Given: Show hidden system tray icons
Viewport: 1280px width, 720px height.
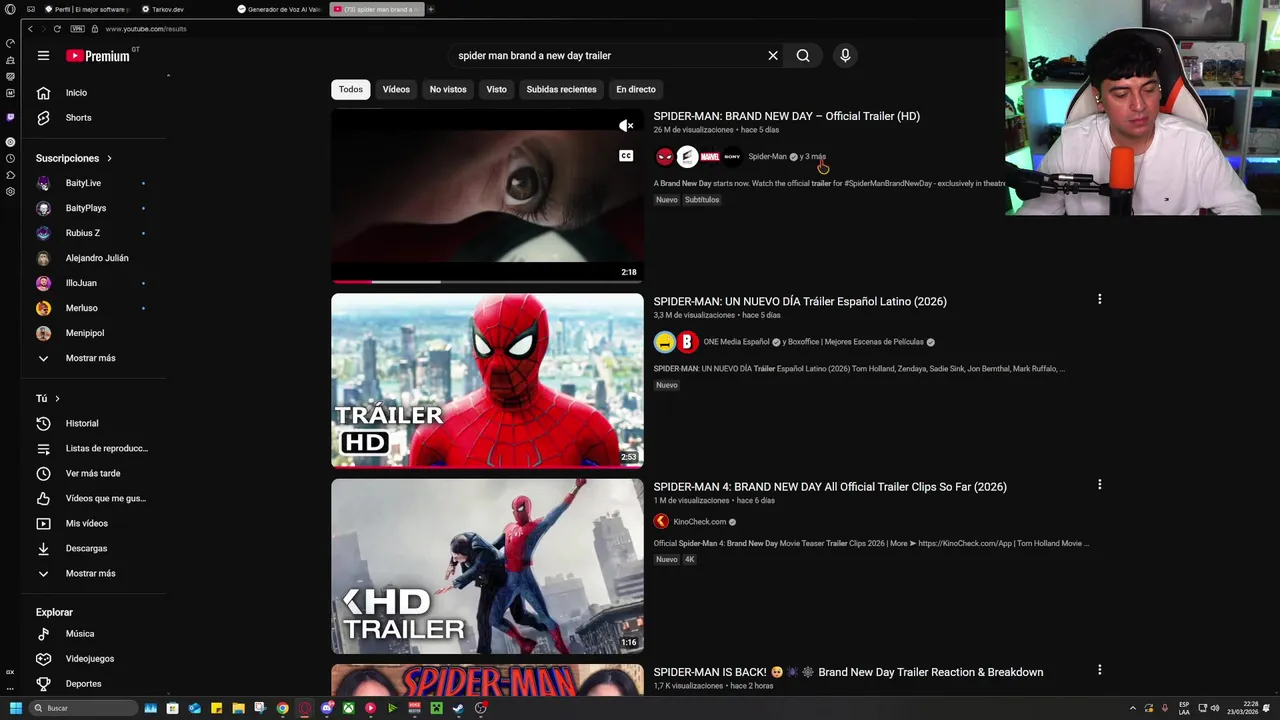Looking at the screenshot, I should coord(1132,708).
